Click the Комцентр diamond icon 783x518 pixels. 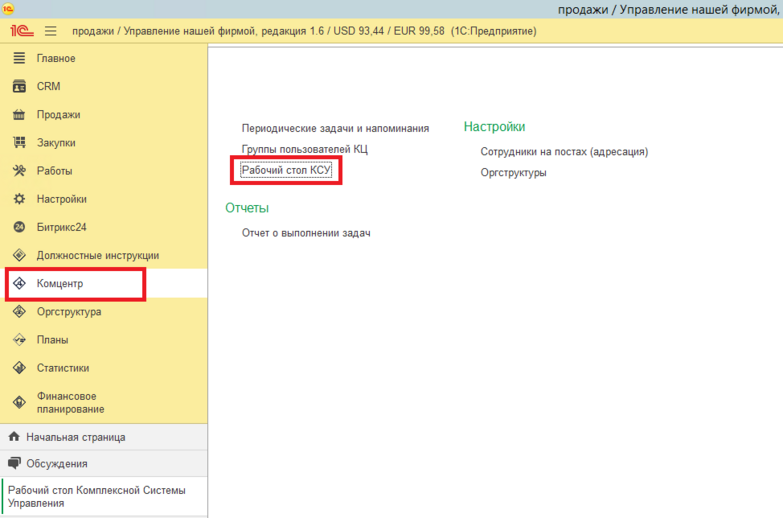pos(19,283)
